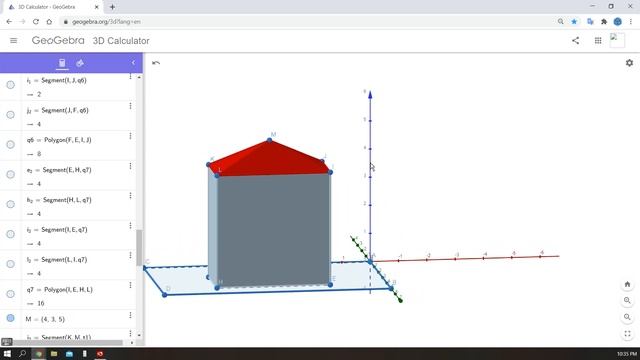The width and height of the screenshot is (640, 360).
Task: Share the construction with the share icon
Action: [x=576, y=40]
